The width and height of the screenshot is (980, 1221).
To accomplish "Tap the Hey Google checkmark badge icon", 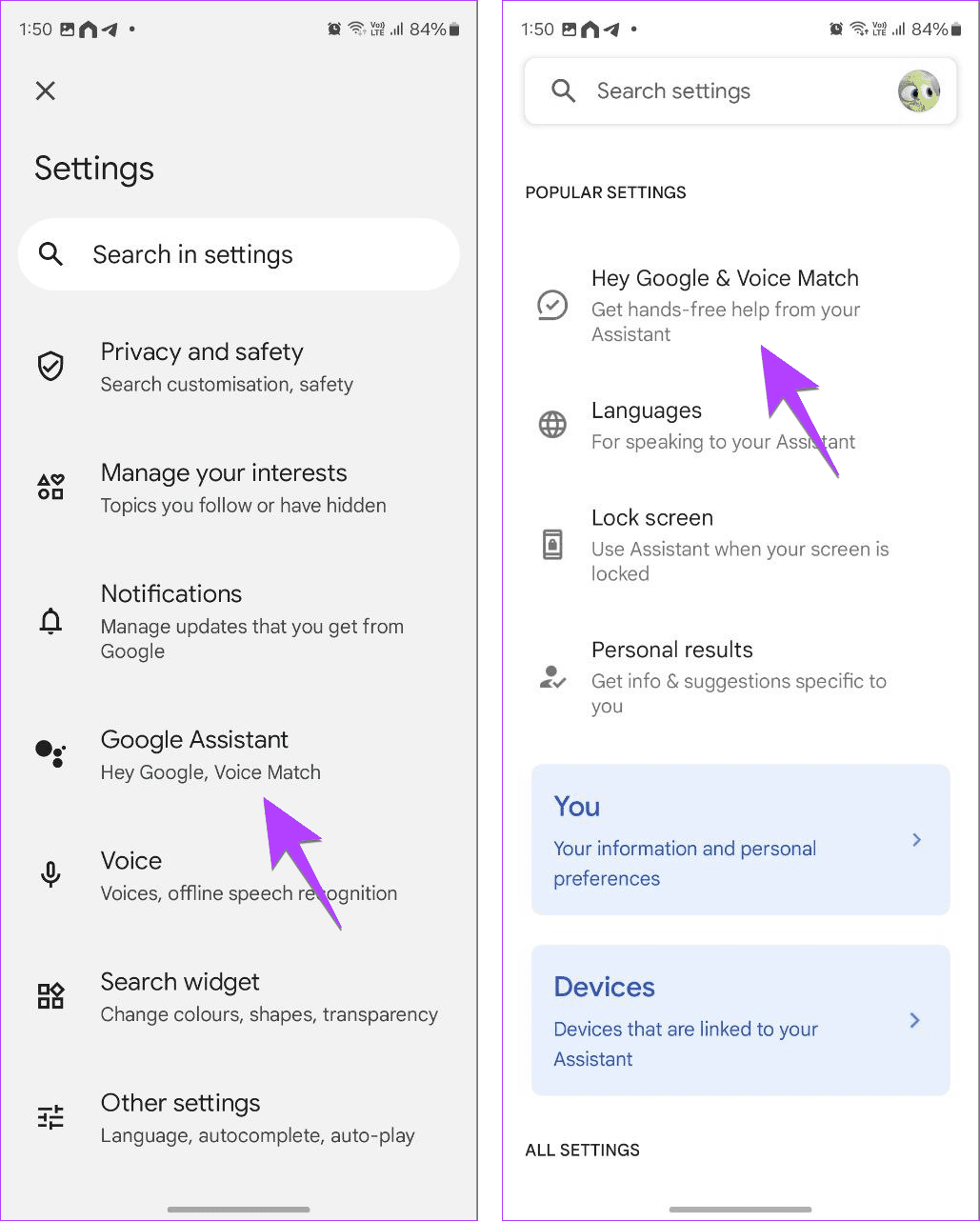I will click(x=552, y=305).
